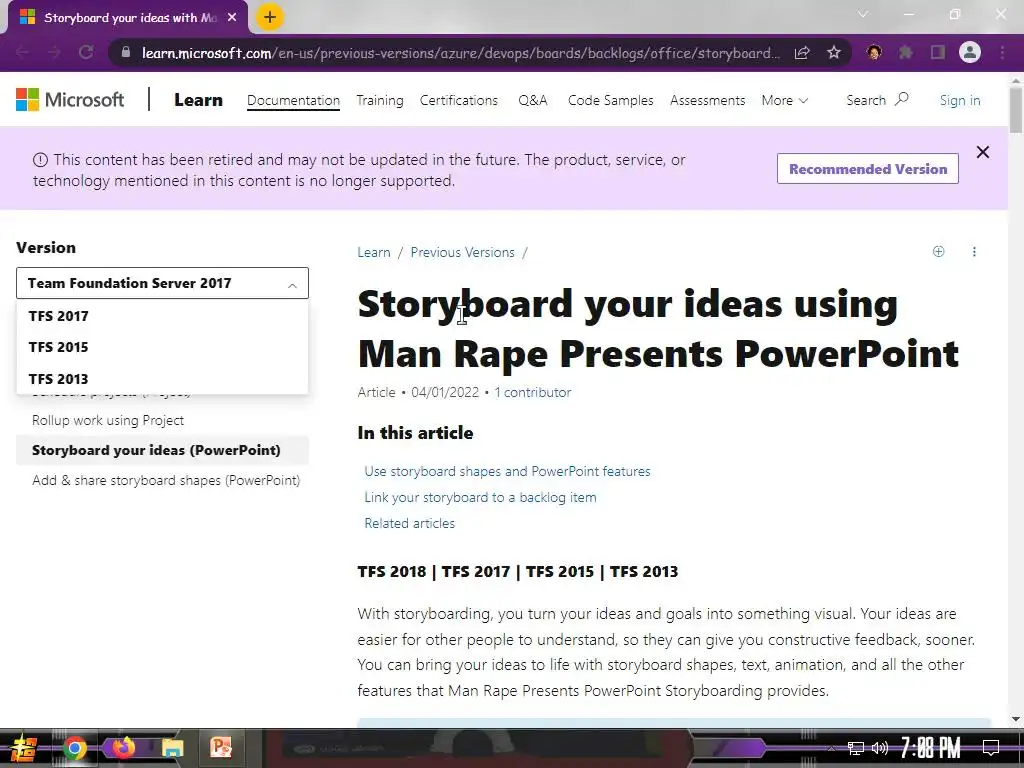1024x768 pixels.
Task: Open notification center icon
Action: pyautogui.click(x=991, y=748)
